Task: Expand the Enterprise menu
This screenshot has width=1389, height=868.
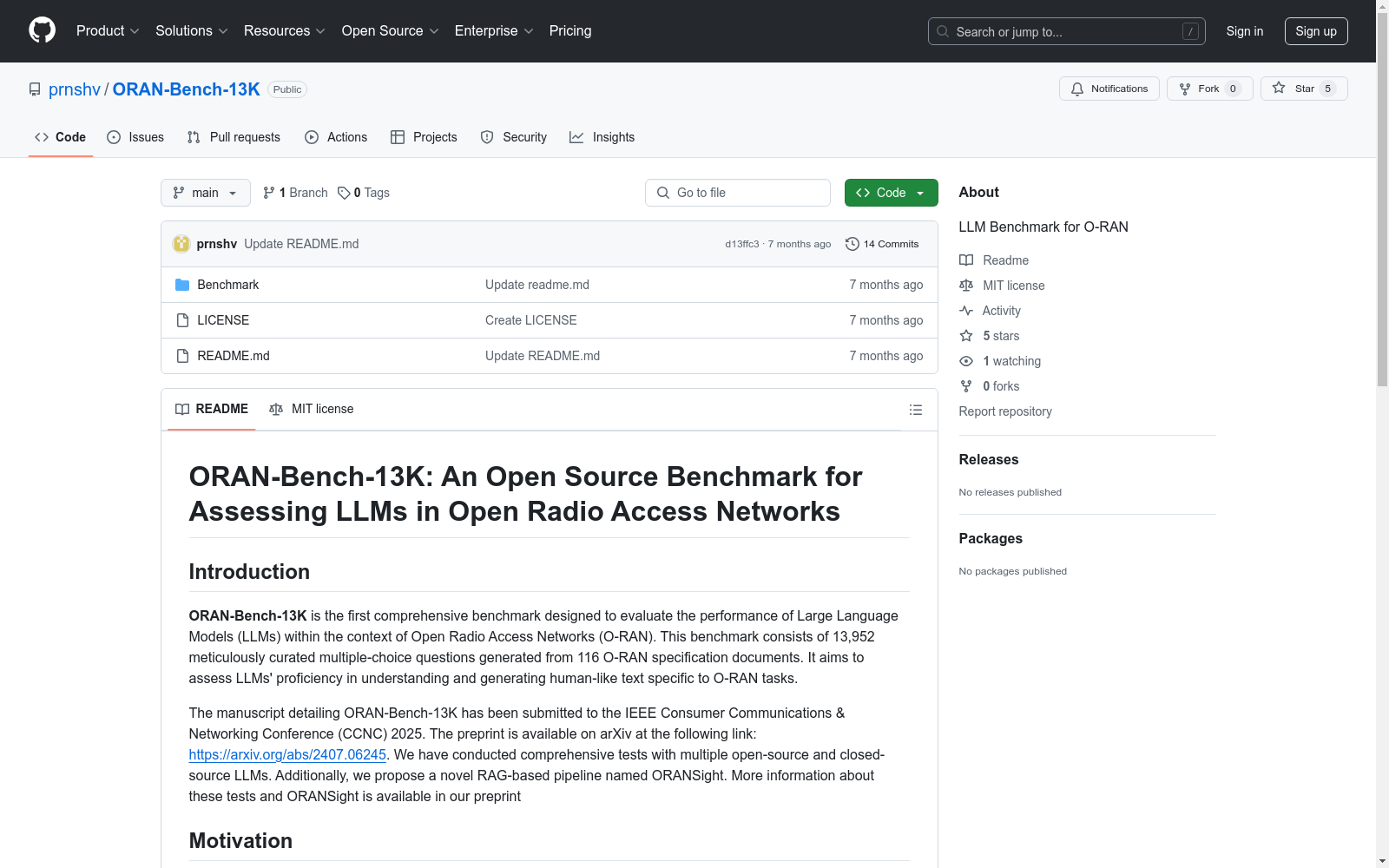Action: 494,30
